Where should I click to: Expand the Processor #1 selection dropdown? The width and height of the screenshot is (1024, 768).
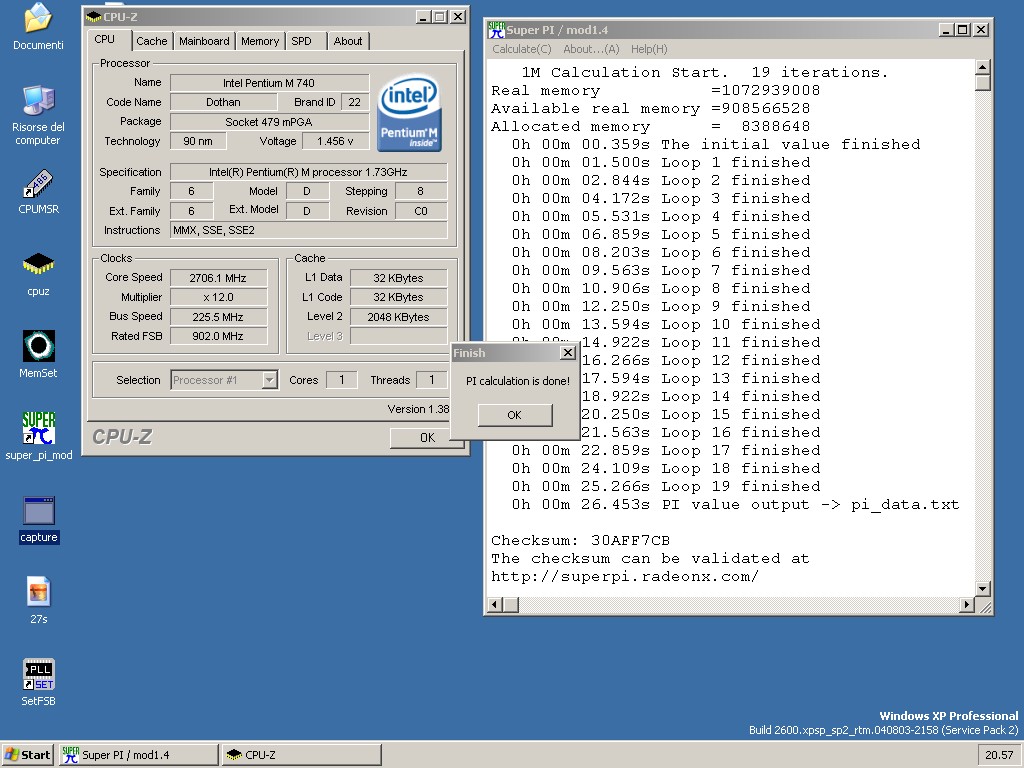(269, 379)
